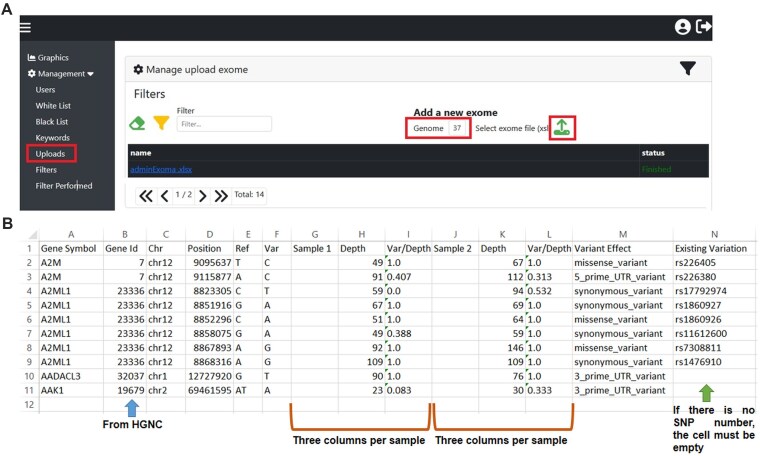
Task: Click the yellow funnel apply-filter icon
Action: [x=160, y=124]
